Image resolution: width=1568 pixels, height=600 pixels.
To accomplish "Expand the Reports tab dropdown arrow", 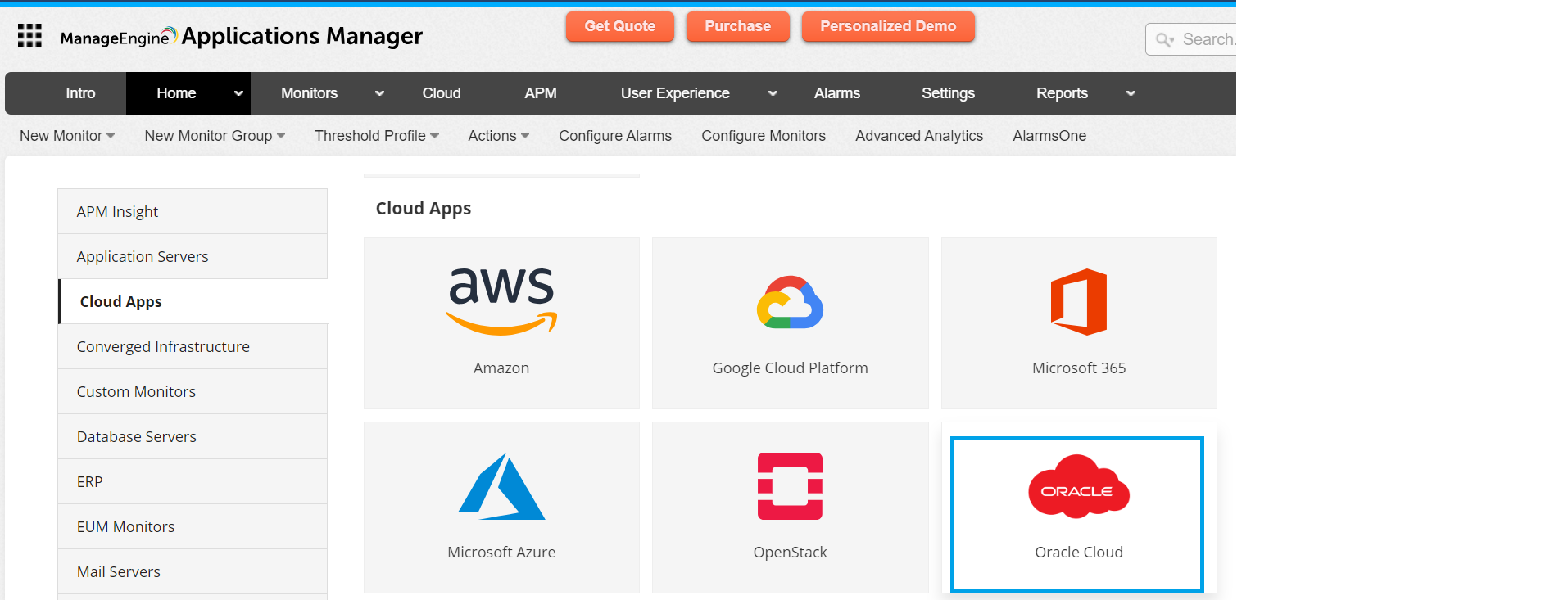I will 1131,93.
